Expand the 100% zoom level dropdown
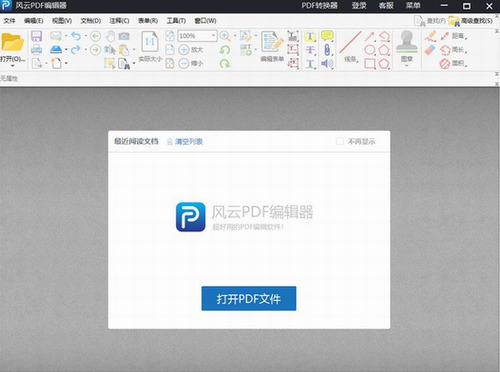The width and height of the screenshot is (500, 372). [x=213, y=36]
